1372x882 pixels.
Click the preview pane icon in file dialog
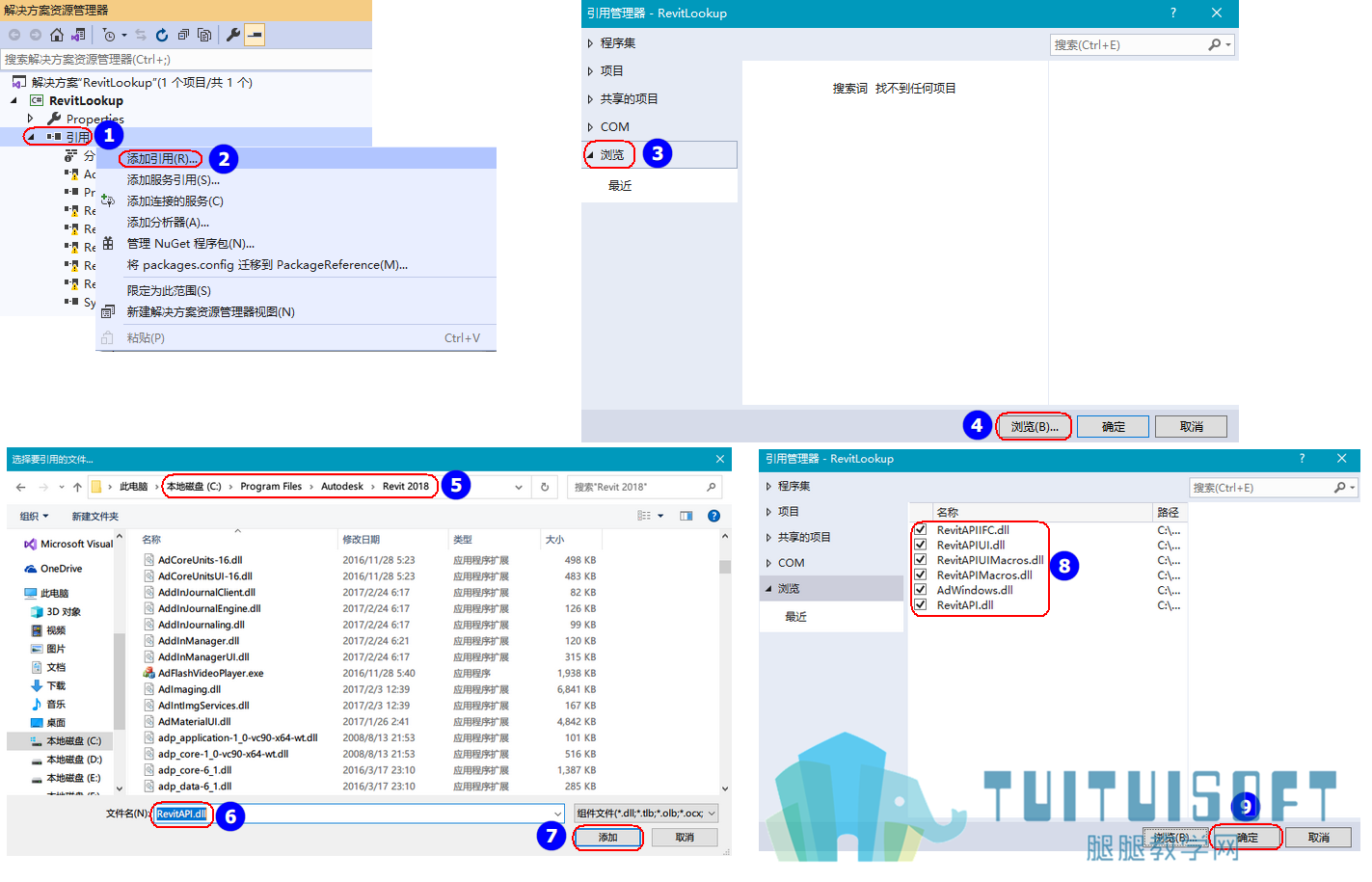[x=686, y=516]
